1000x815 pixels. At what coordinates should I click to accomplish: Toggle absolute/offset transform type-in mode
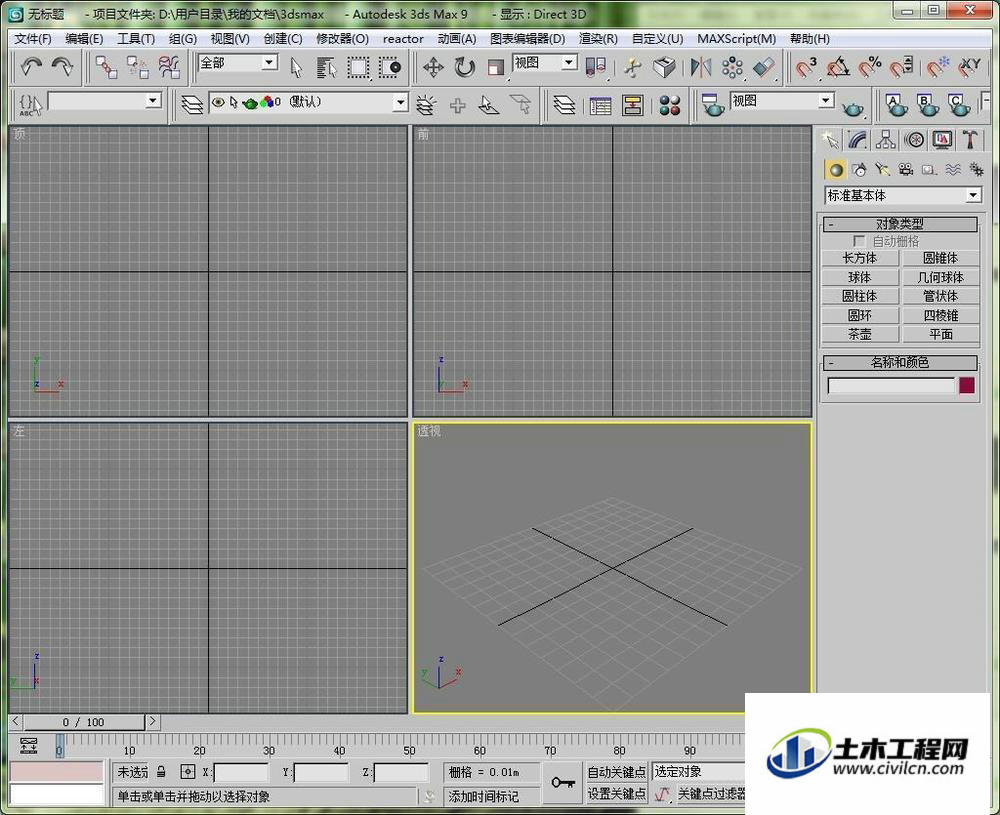188,772
